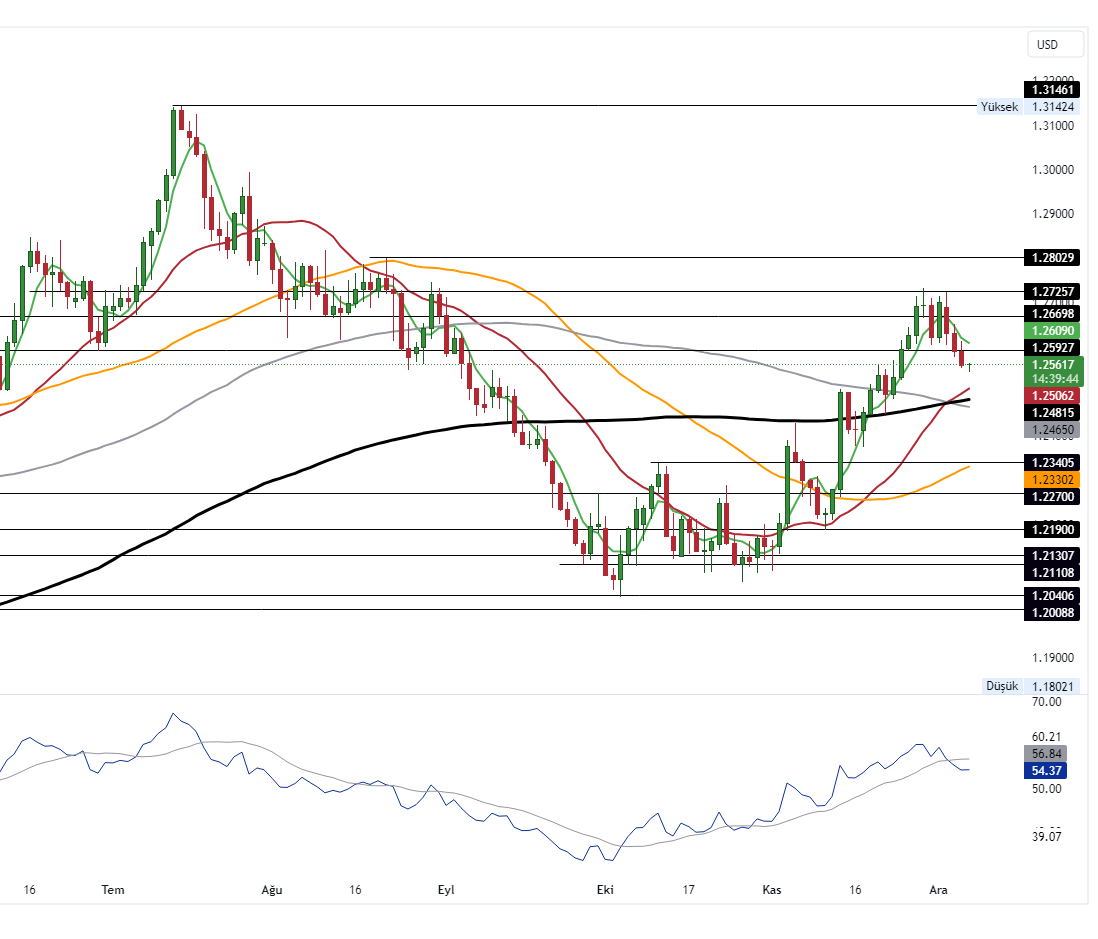Select the Düşük 1.18021 low price label
Screen dimensions: 1098x939
pos(1032,686)
